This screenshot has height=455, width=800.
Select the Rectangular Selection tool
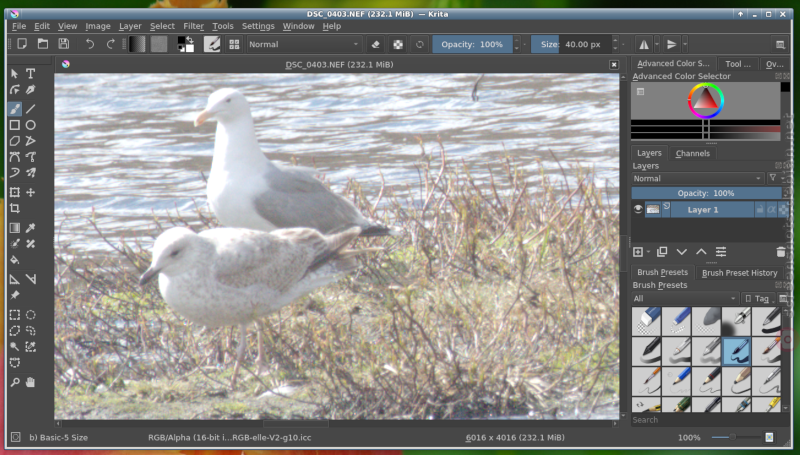click(15, 315)
